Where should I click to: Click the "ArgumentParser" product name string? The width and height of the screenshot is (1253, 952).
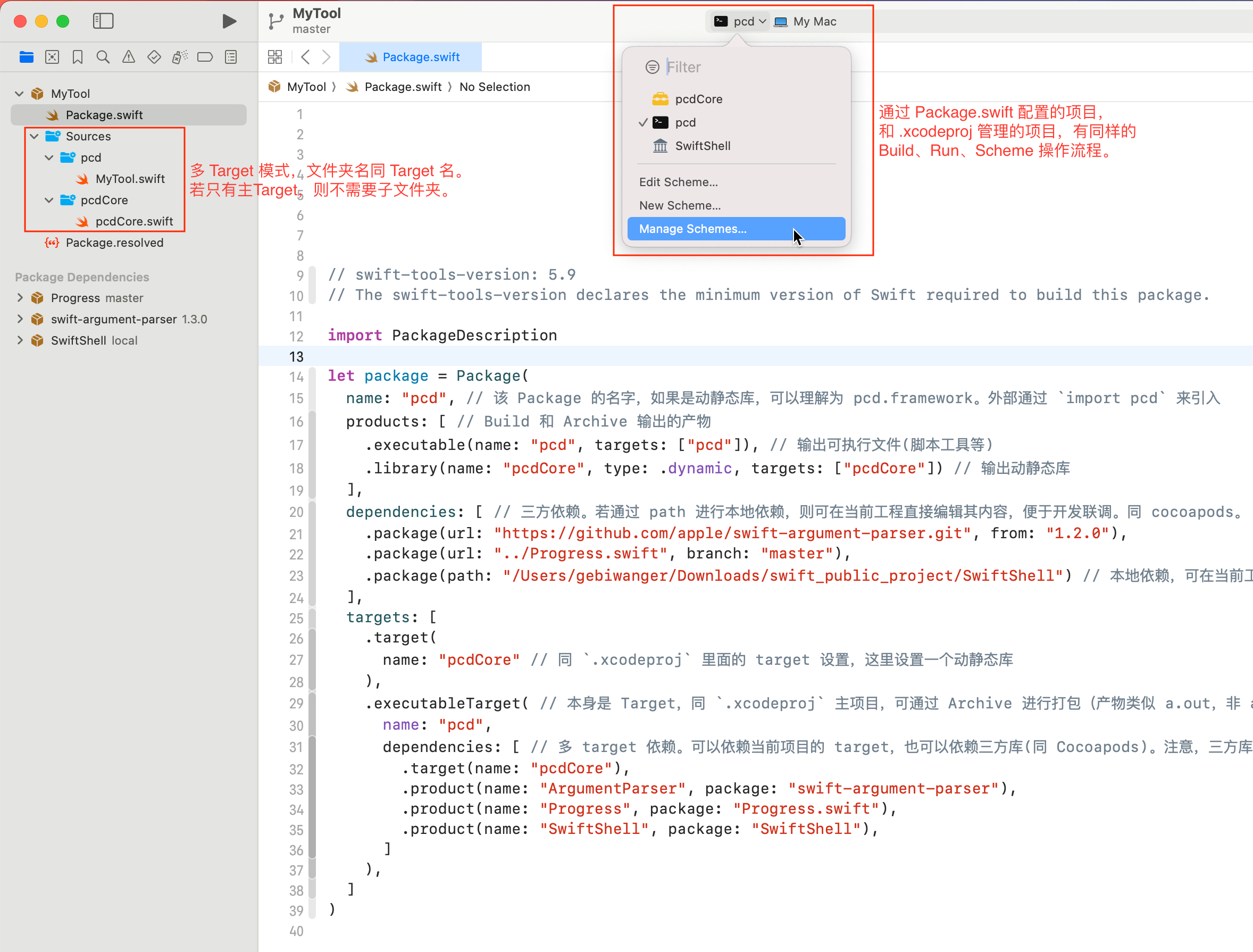tap(613, 789)
